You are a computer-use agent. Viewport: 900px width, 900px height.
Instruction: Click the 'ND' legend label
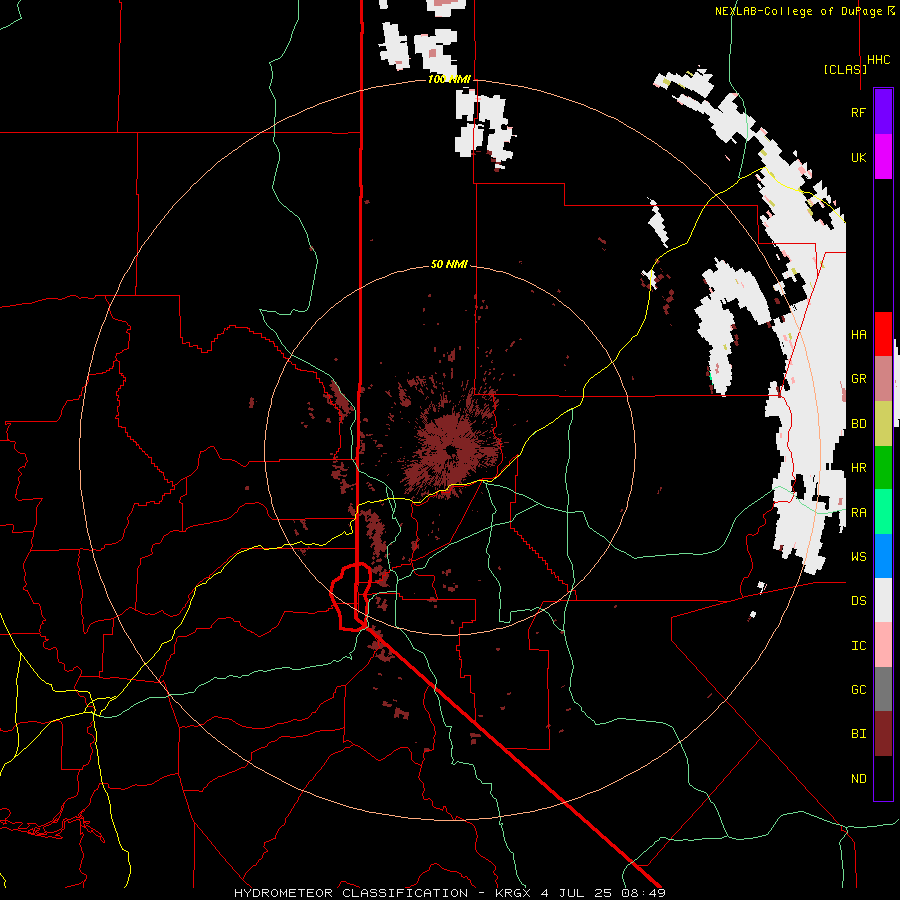point(858,778)
